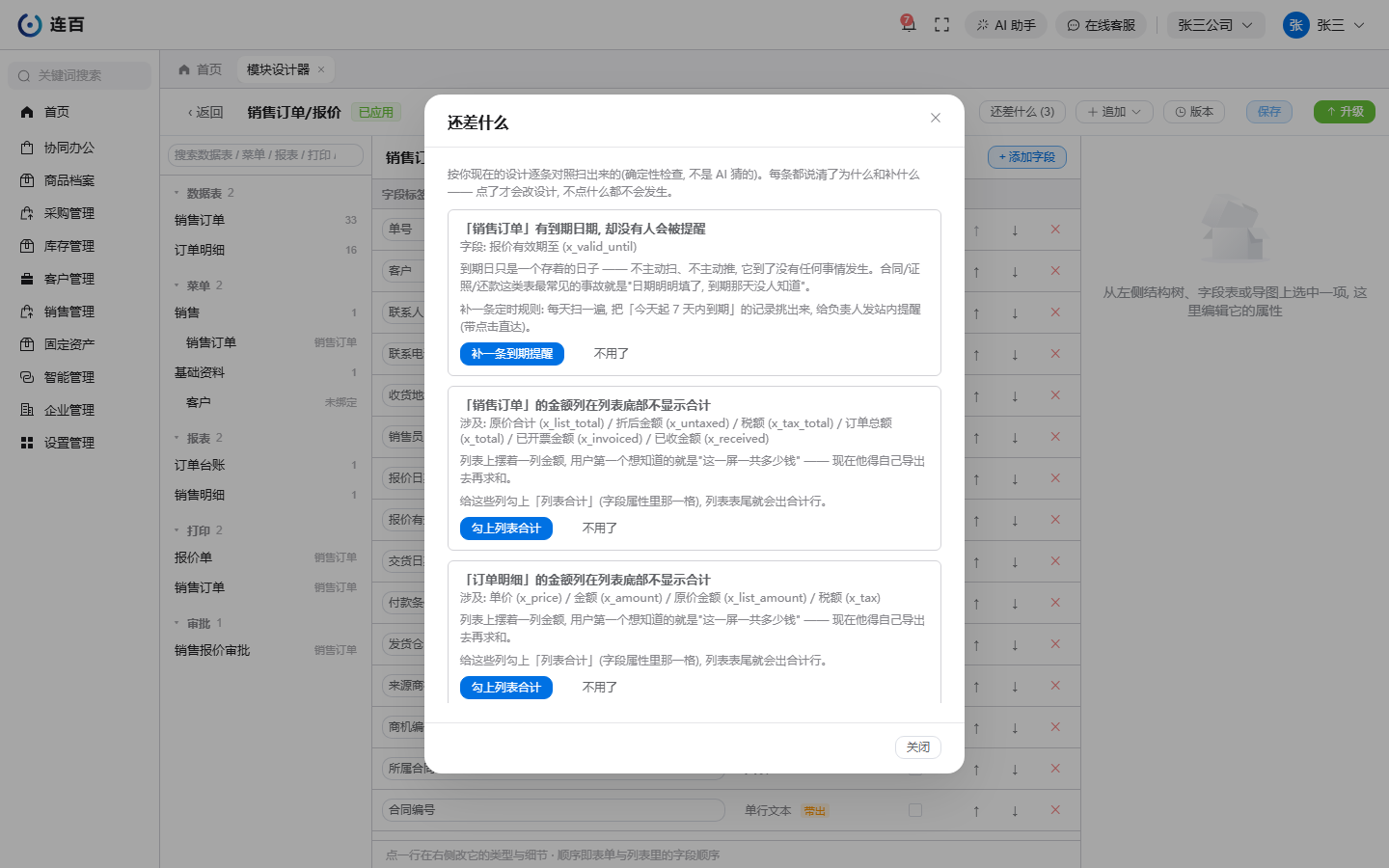Screen dimensions: 1389x868
Task: Click the 连百 logo
Action: 51,25
